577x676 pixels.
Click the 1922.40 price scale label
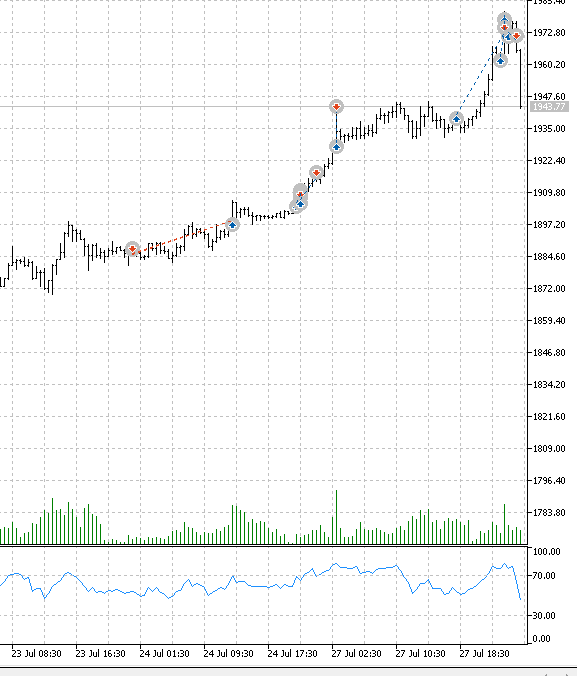549,160
